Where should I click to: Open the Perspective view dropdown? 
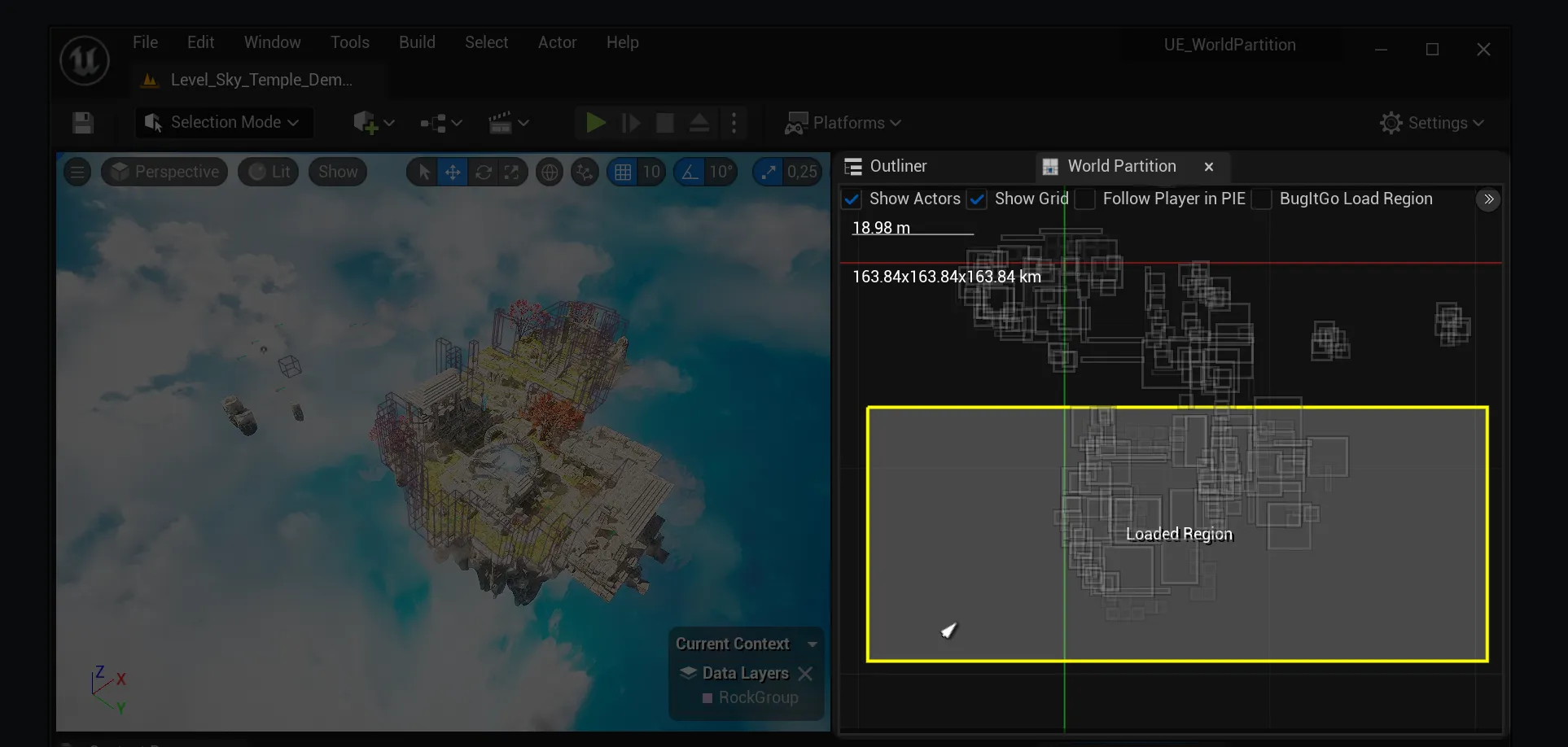pos(164,172)
